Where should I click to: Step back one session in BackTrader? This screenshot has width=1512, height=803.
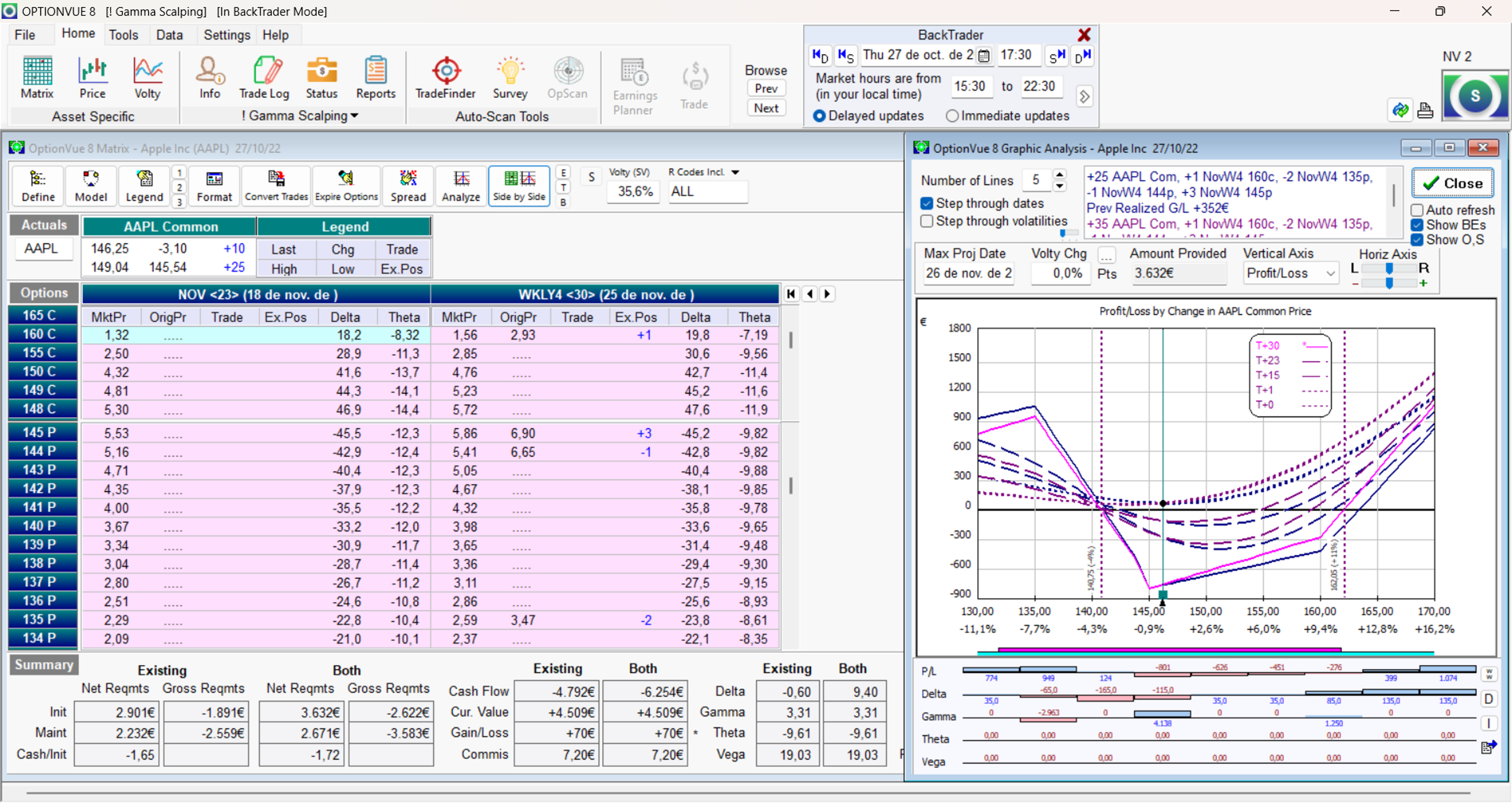(x=846, y=55)
